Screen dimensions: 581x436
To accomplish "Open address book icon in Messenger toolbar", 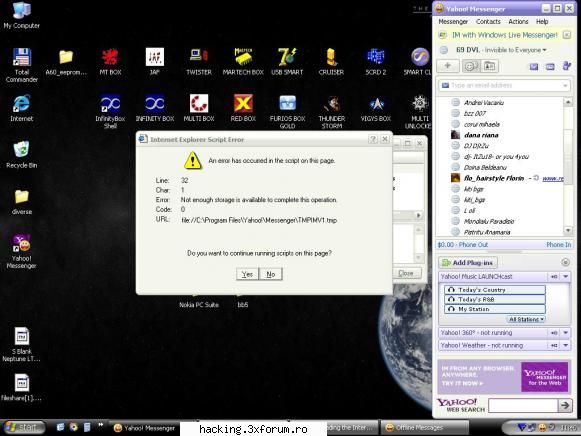I will (489, 66).
